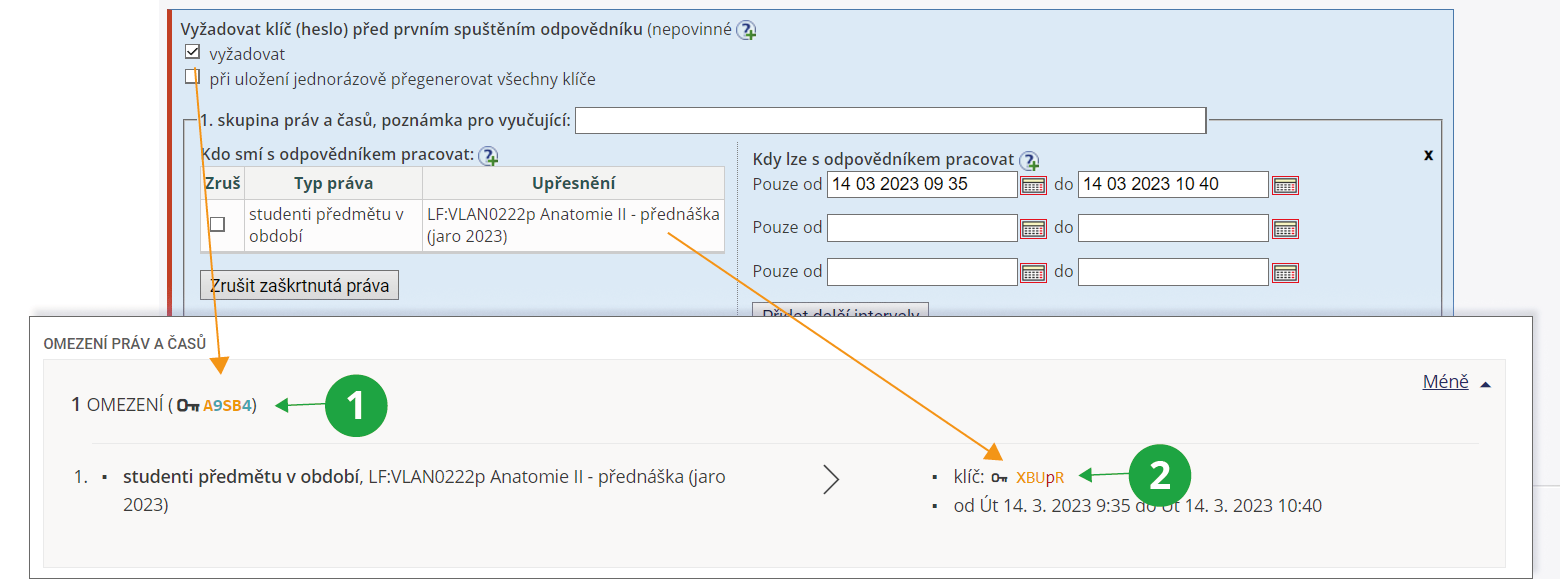Show help for 'Kdo smí s odpovědníkem pracovat'
The image size is (1560, 579).
tap(488, 155)
